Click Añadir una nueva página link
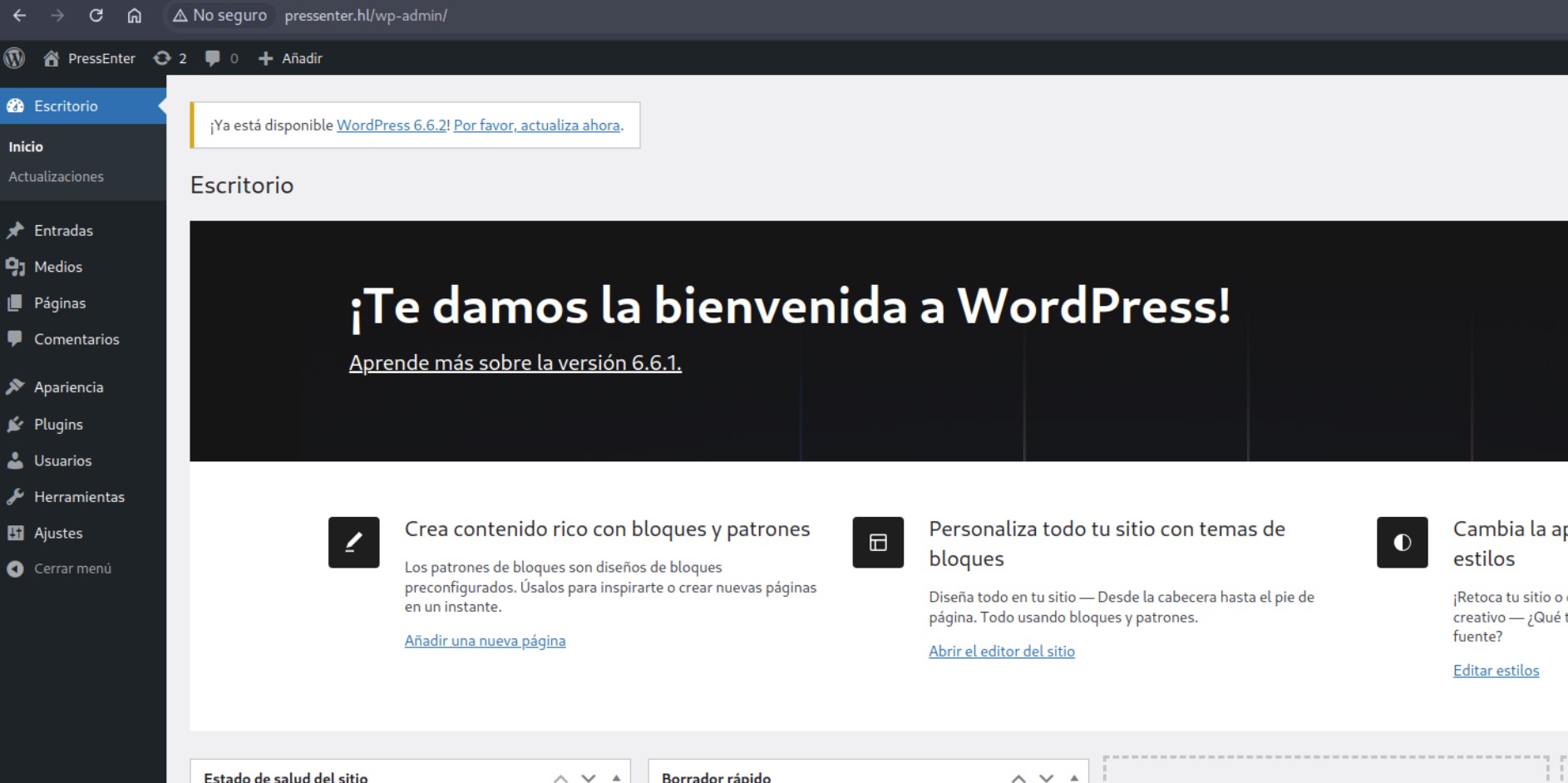The image size is (1568, 783). click(485, 641)
